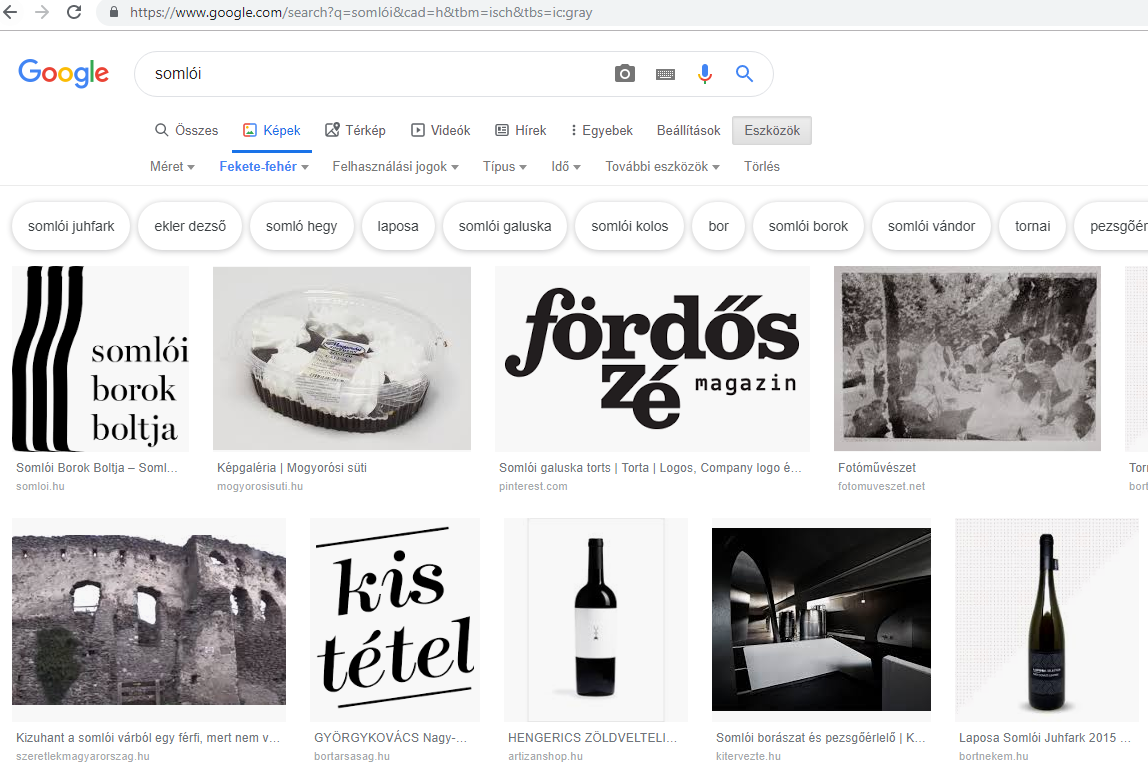1148x781 pixels.
Task: Expand Felhasználási jogok dropdown
Action: 395,166
